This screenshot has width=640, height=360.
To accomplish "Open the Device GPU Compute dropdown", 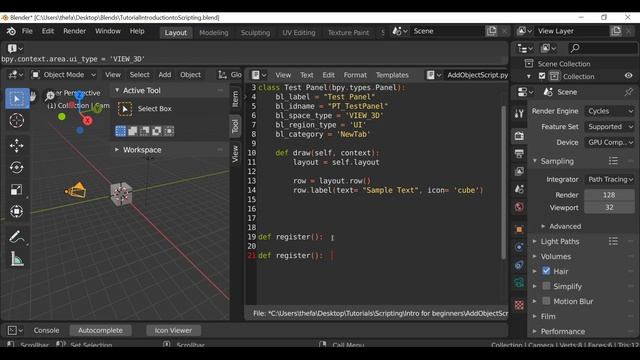I will pos(610,142).
